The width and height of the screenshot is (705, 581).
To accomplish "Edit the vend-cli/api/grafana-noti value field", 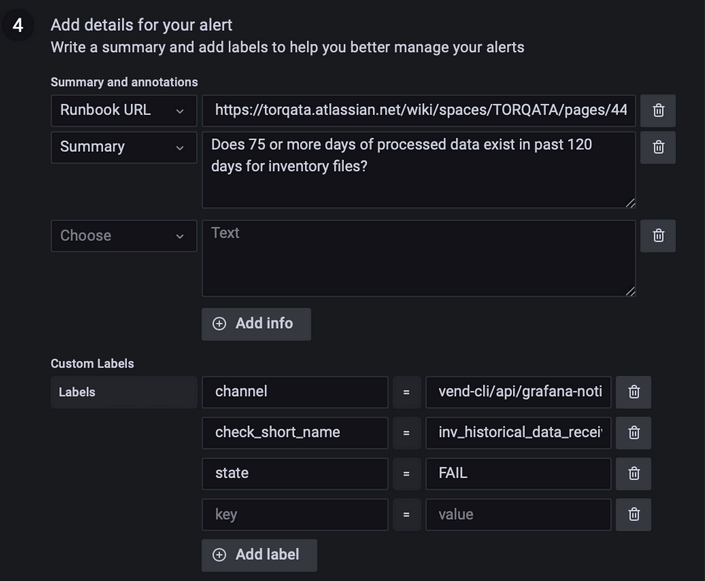I will 518,392.
